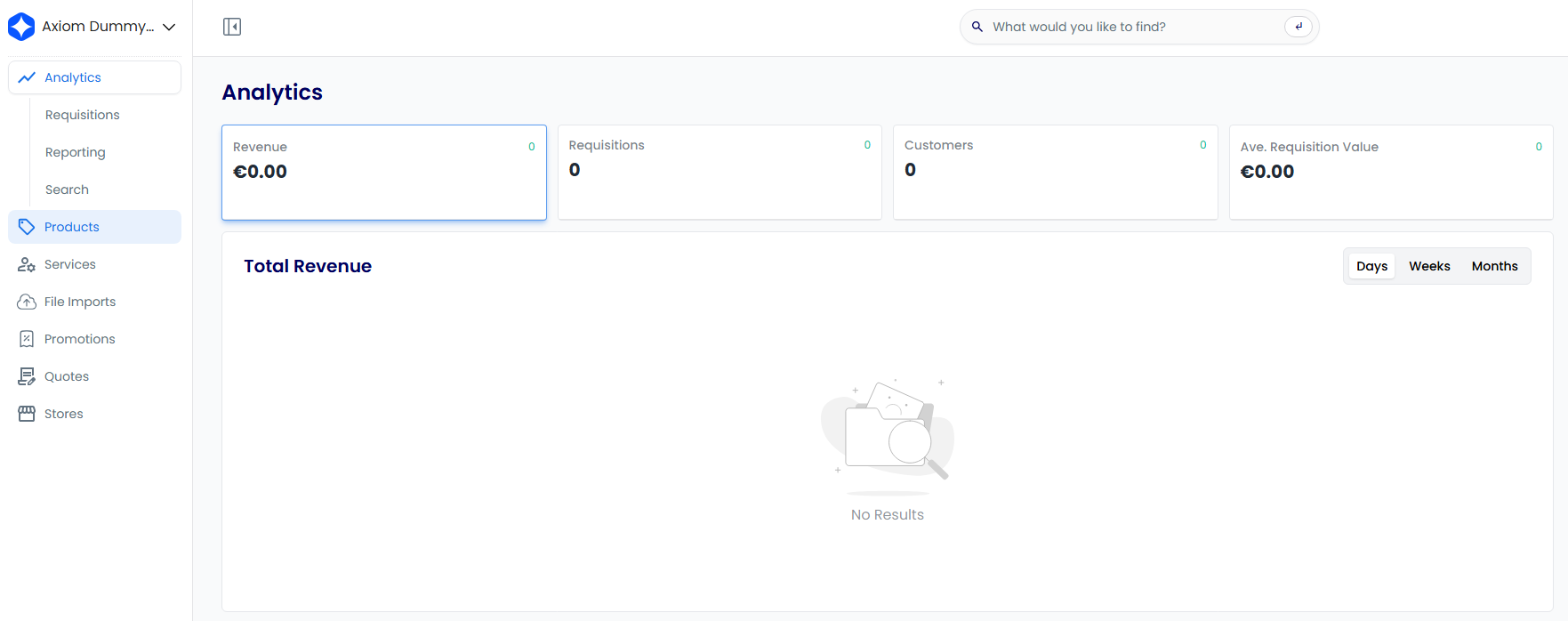Collapse the sidebar panel icon
This screenshot has width=1568, height=621.
pos(232,27)
